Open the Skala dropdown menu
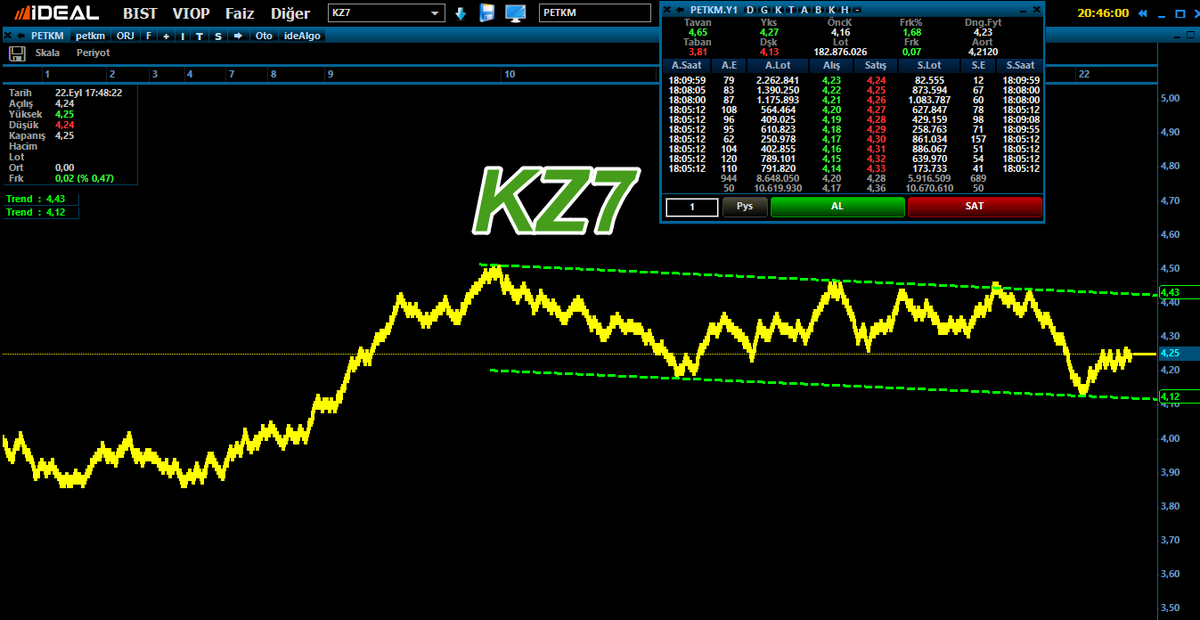1200x620 pixels. click(x=47, y=52)
